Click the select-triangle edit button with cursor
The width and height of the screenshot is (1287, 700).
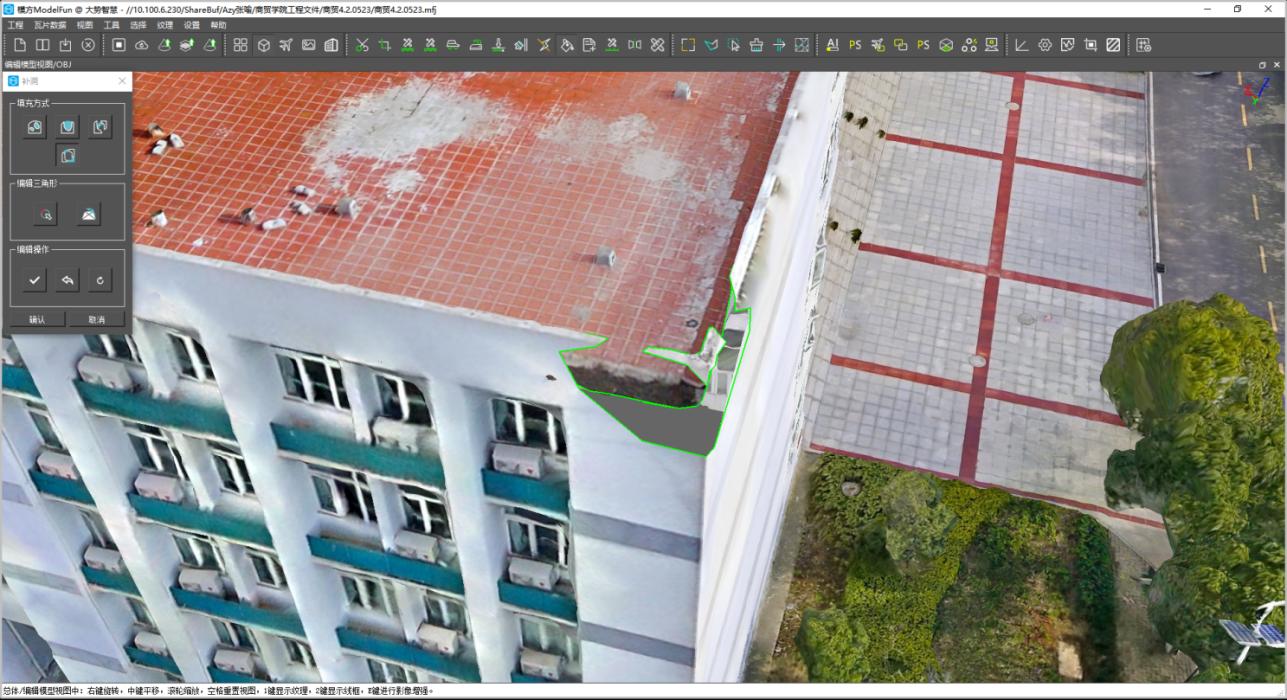coord(45,214)
